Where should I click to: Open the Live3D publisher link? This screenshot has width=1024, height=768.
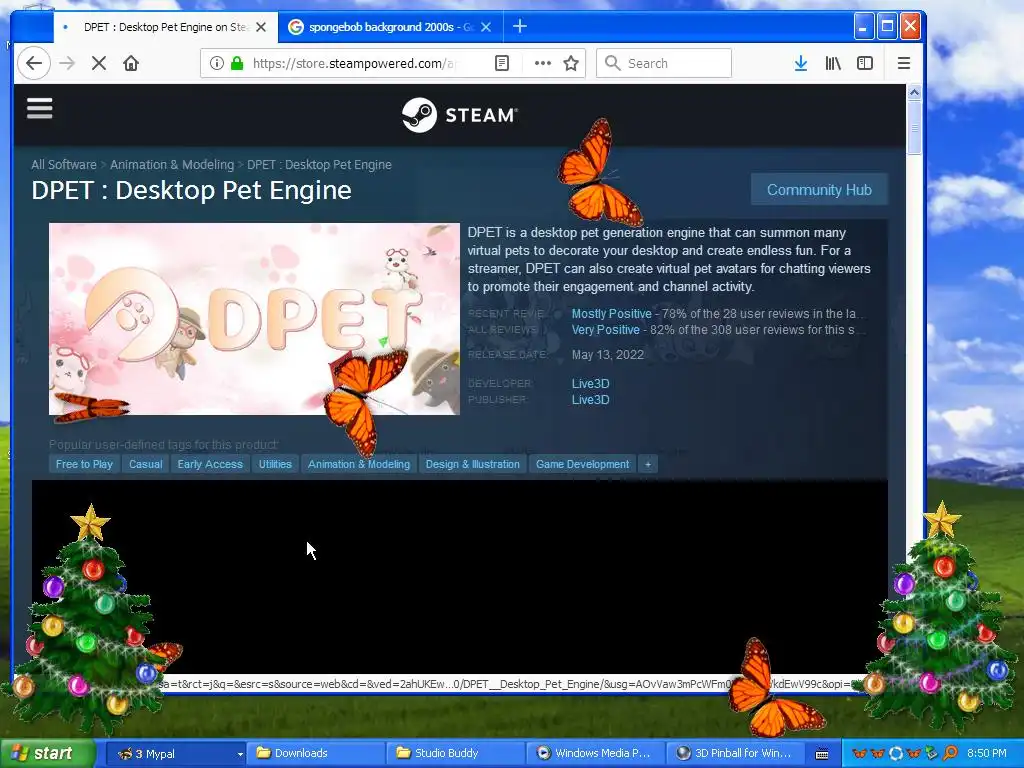click(x=590, y=400)
